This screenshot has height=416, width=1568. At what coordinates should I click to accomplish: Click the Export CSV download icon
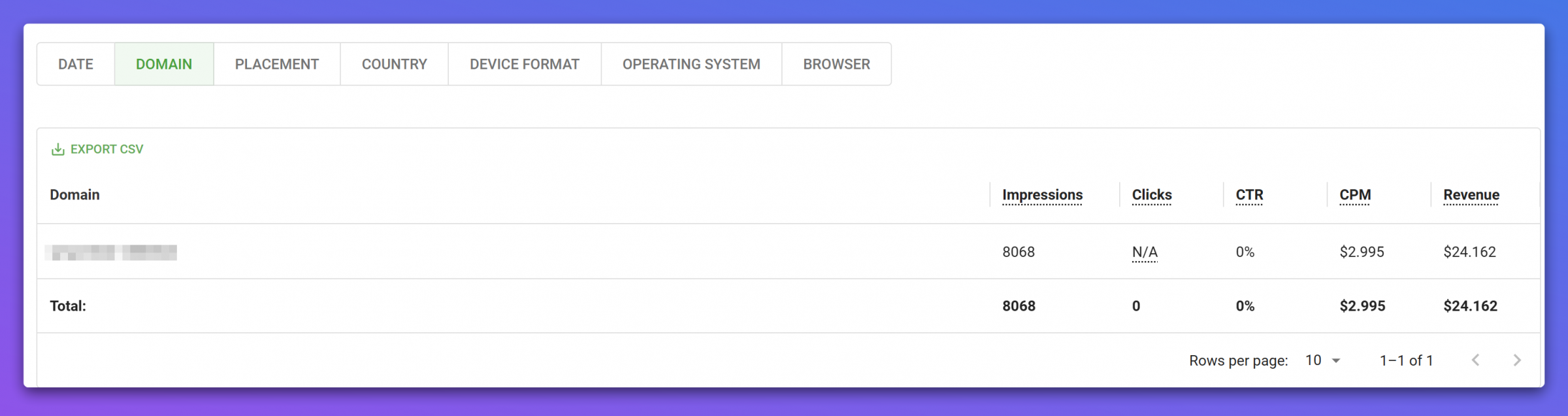(58, 150)
